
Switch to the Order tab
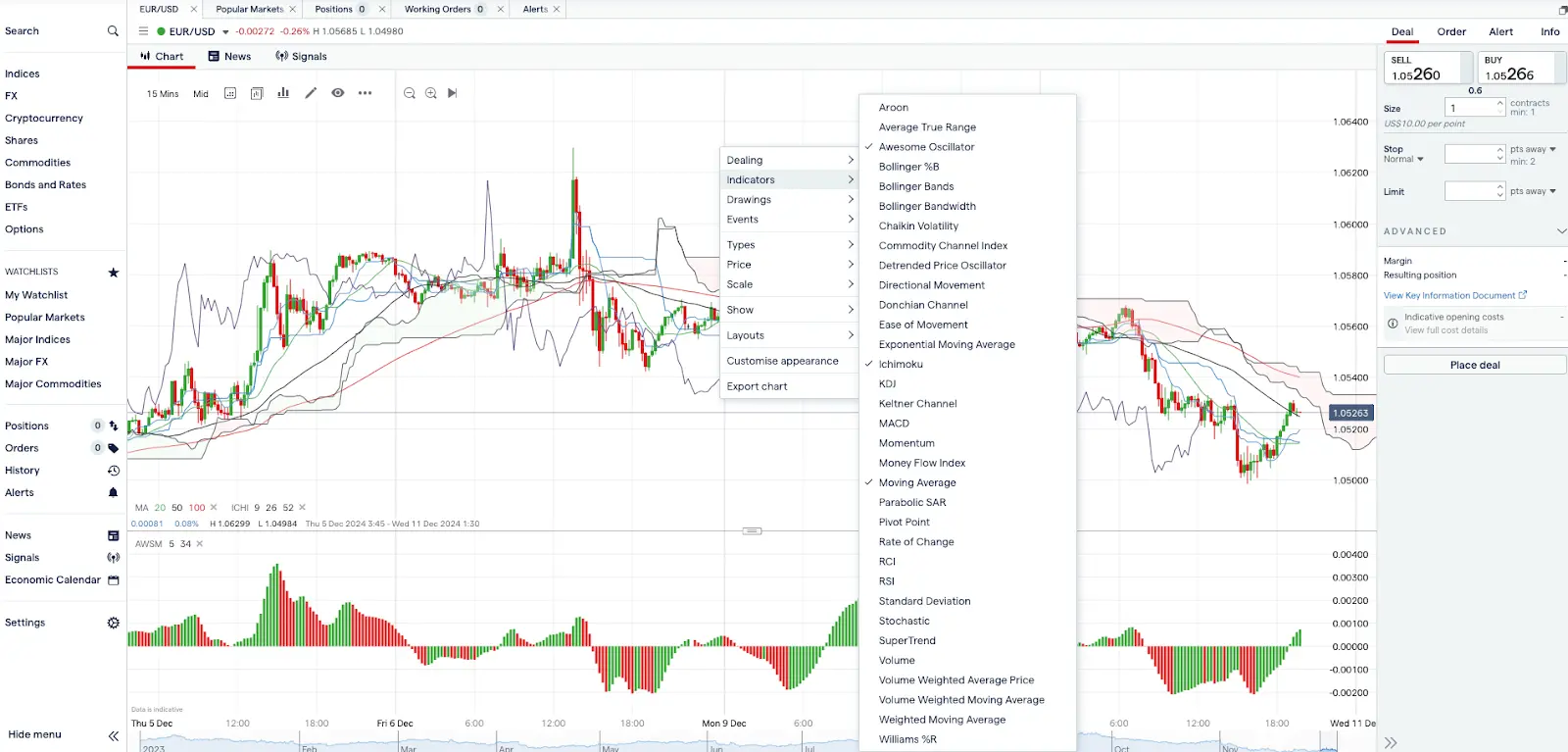tap(1451, 31)
